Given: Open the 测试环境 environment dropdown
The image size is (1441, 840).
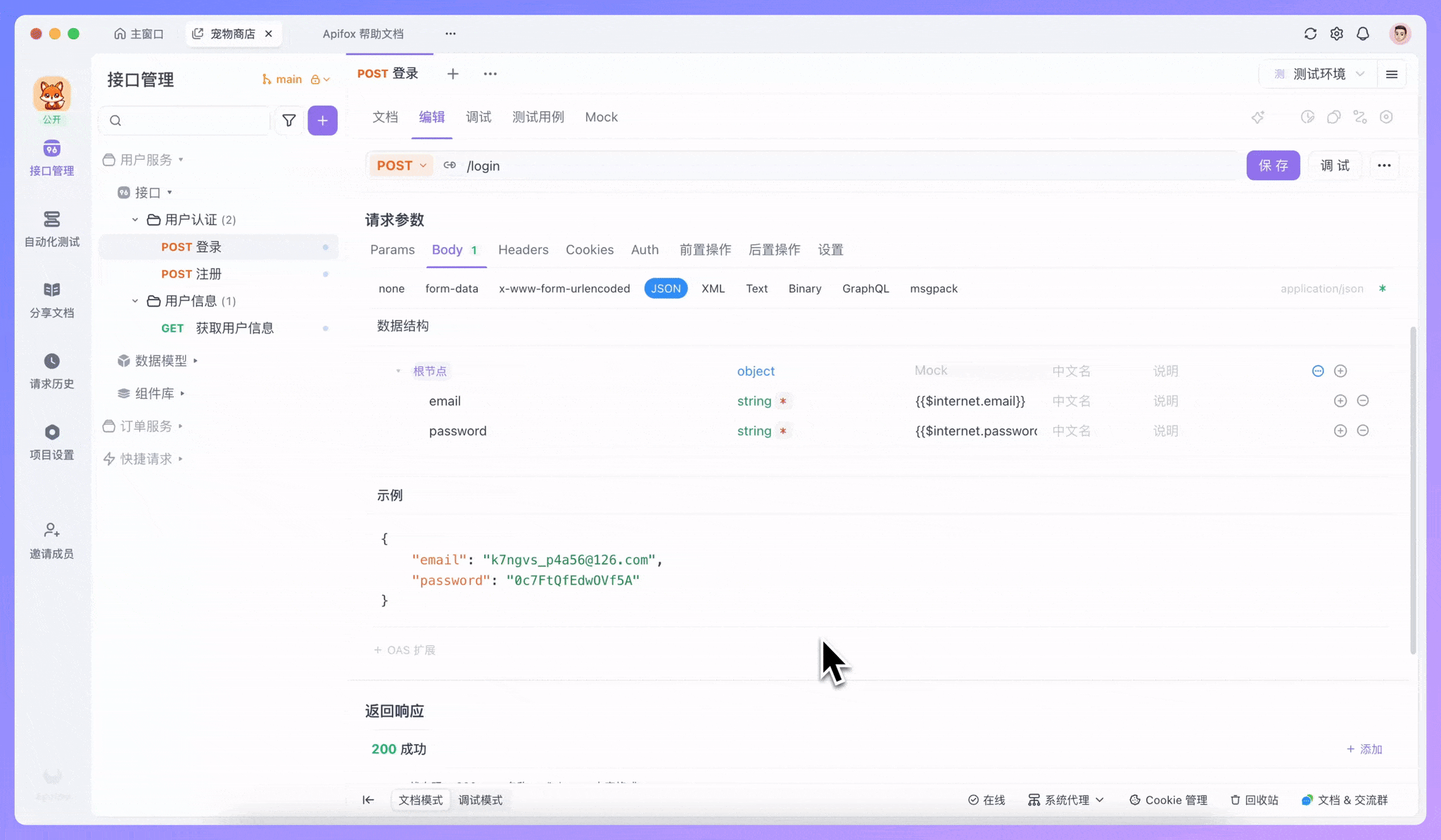Looking at the screenshot, I should coord(1319,74).
